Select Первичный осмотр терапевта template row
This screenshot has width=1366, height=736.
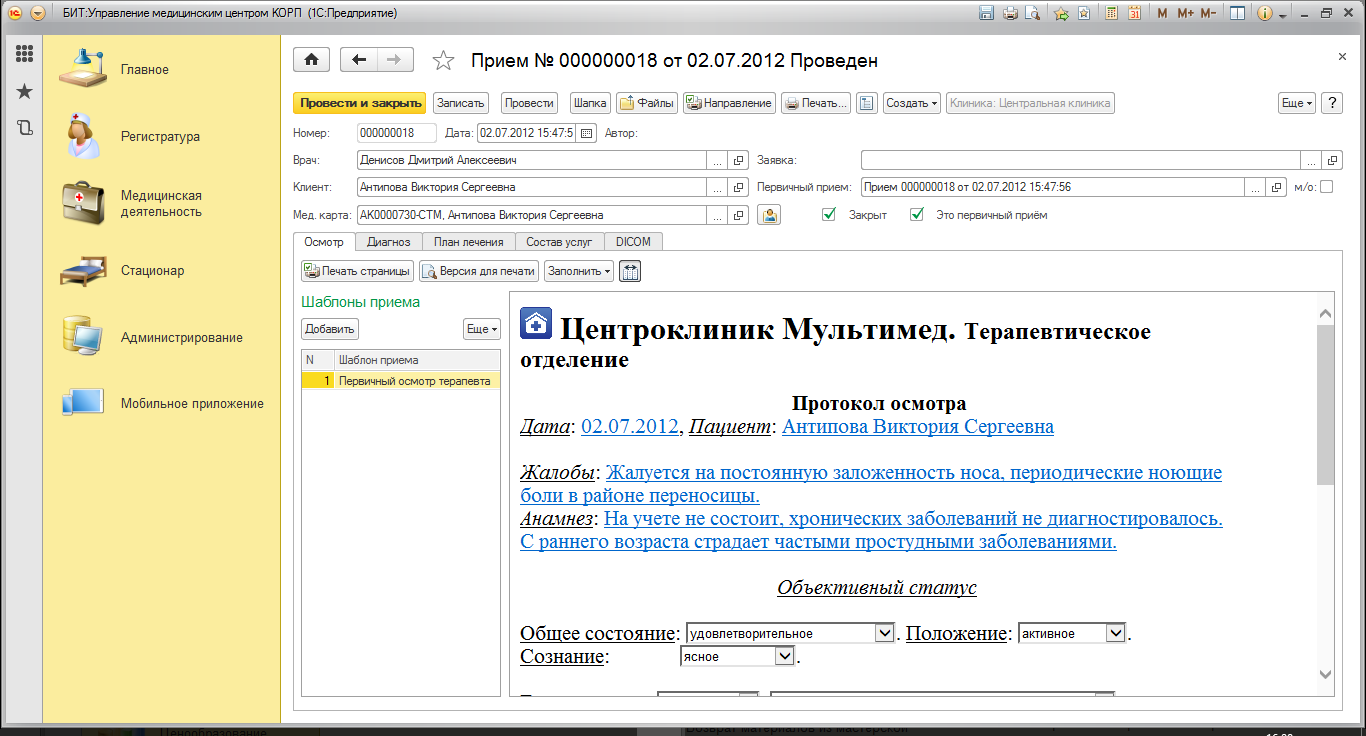[401, 381]
